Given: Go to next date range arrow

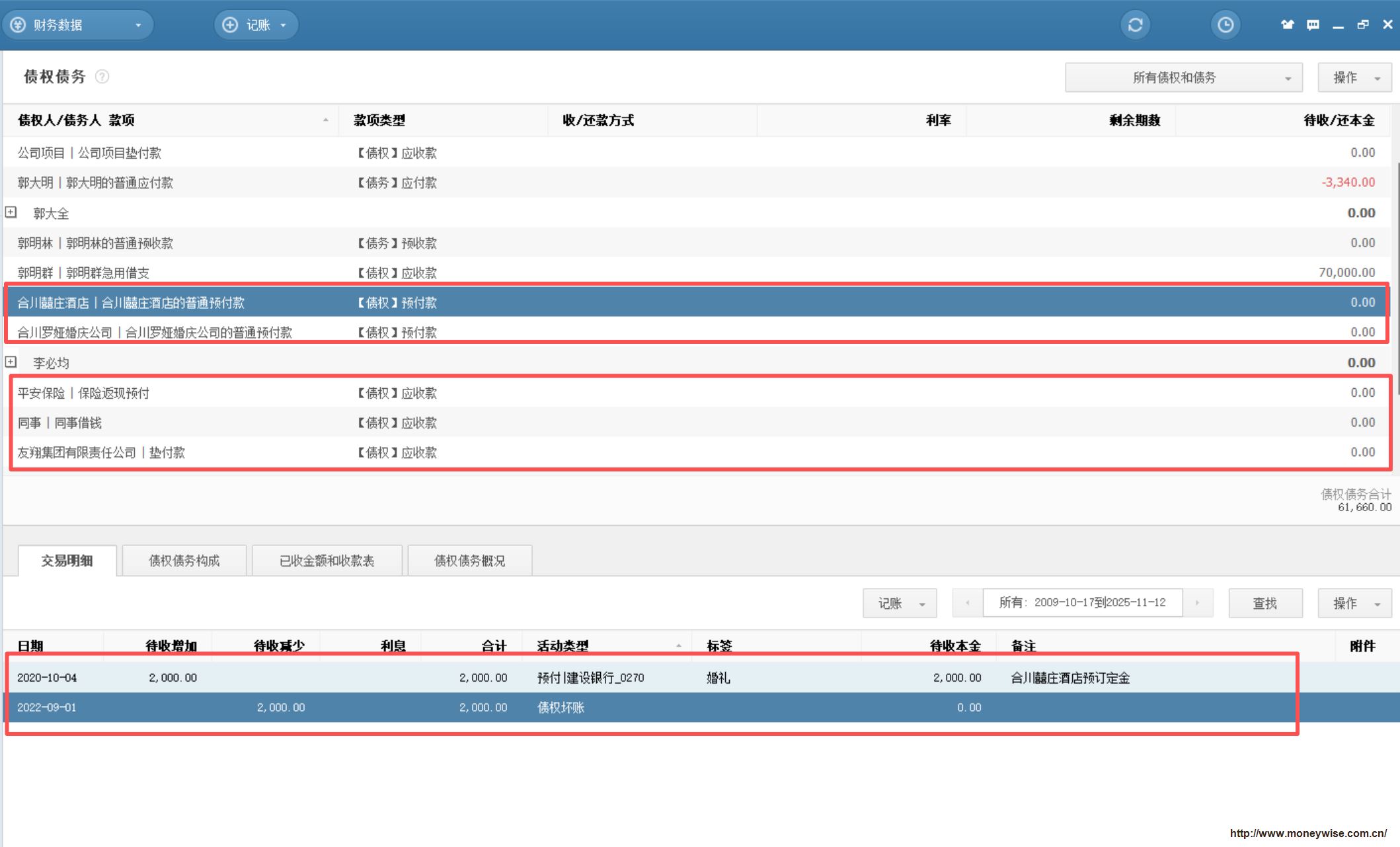Looking at the screenshot, I should point(1197,603).
